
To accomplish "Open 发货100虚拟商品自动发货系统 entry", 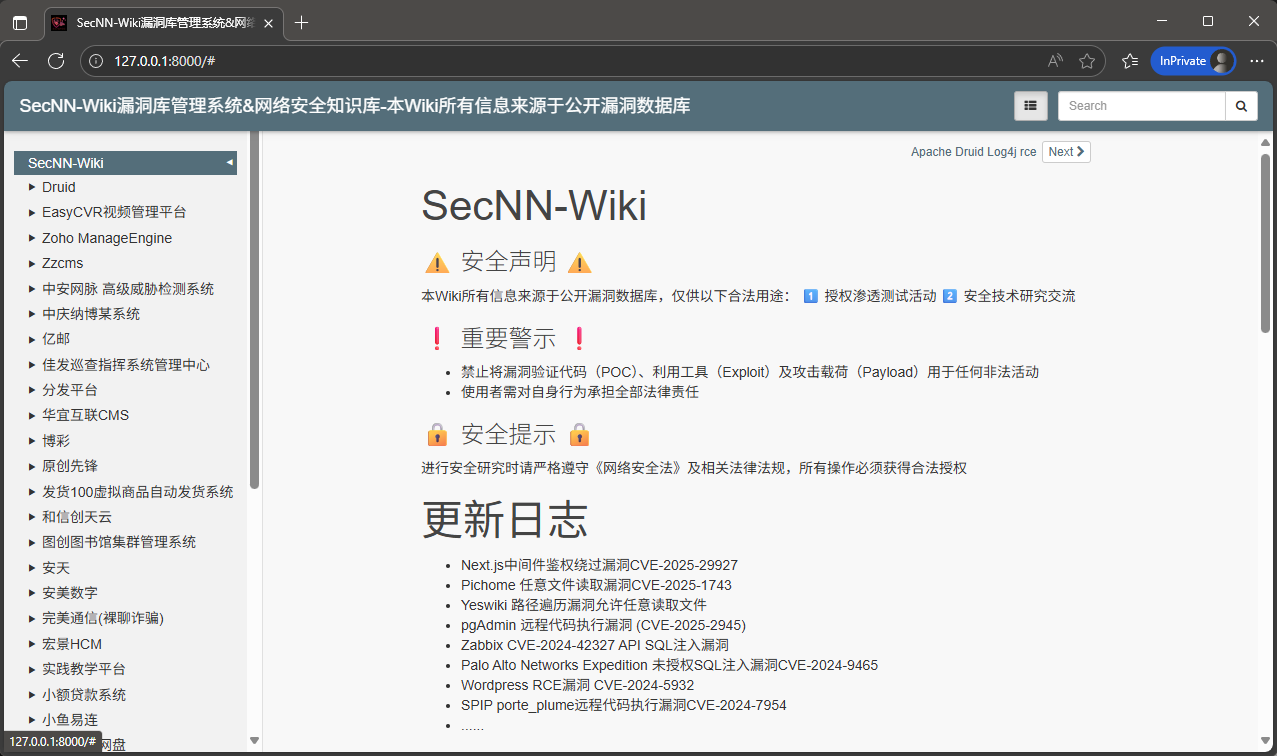I will click(x=137, y=492).
